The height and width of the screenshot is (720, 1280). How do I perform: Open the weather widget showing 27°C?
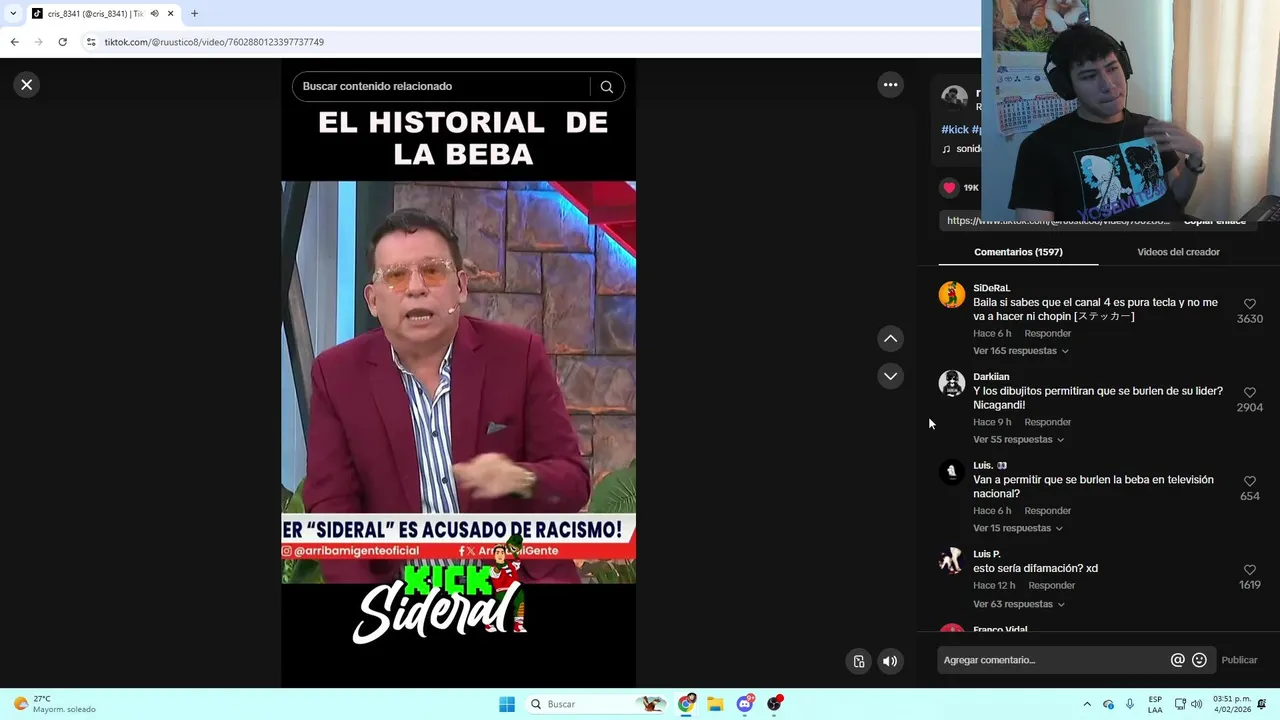[56, 704]
